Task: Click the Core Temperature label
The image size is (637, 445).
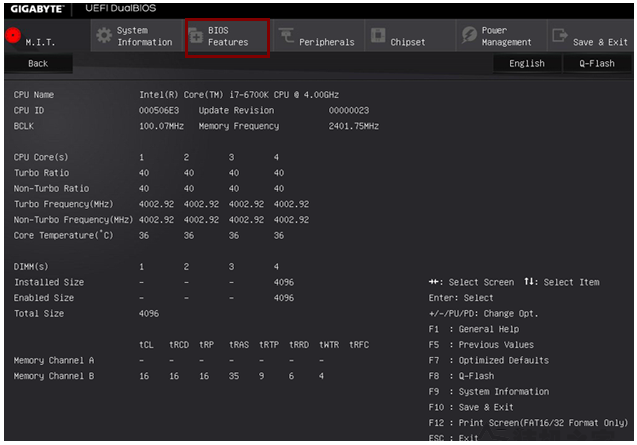Action: [63, 235]
